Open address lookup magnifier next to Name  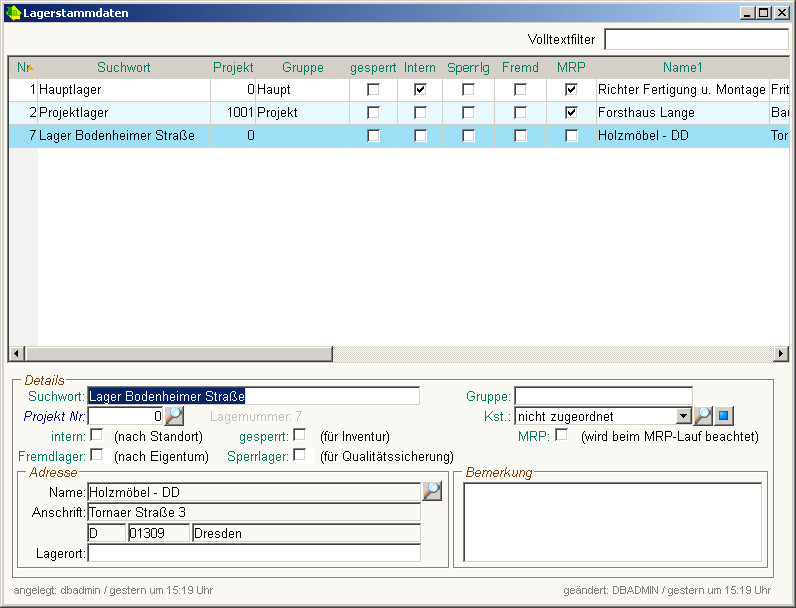(x=432, y=491)
